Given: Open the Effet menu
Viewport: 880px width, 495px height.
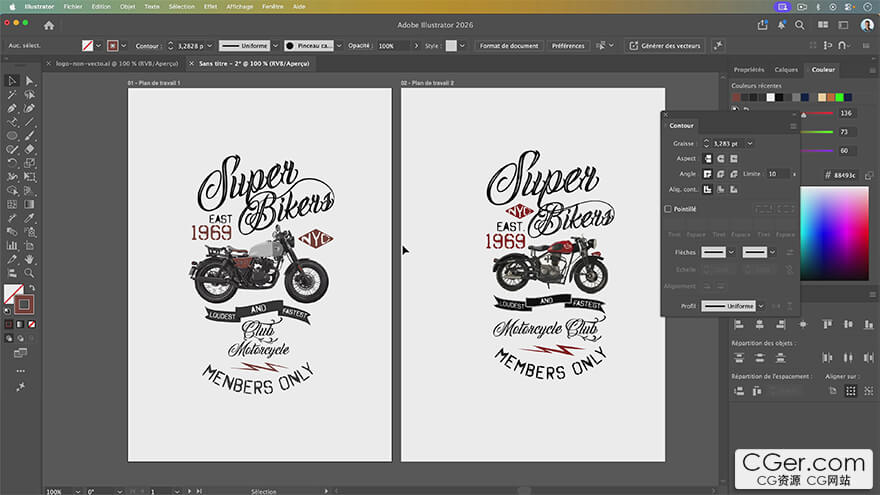Looking at the screenshot, I should (210, 7).
